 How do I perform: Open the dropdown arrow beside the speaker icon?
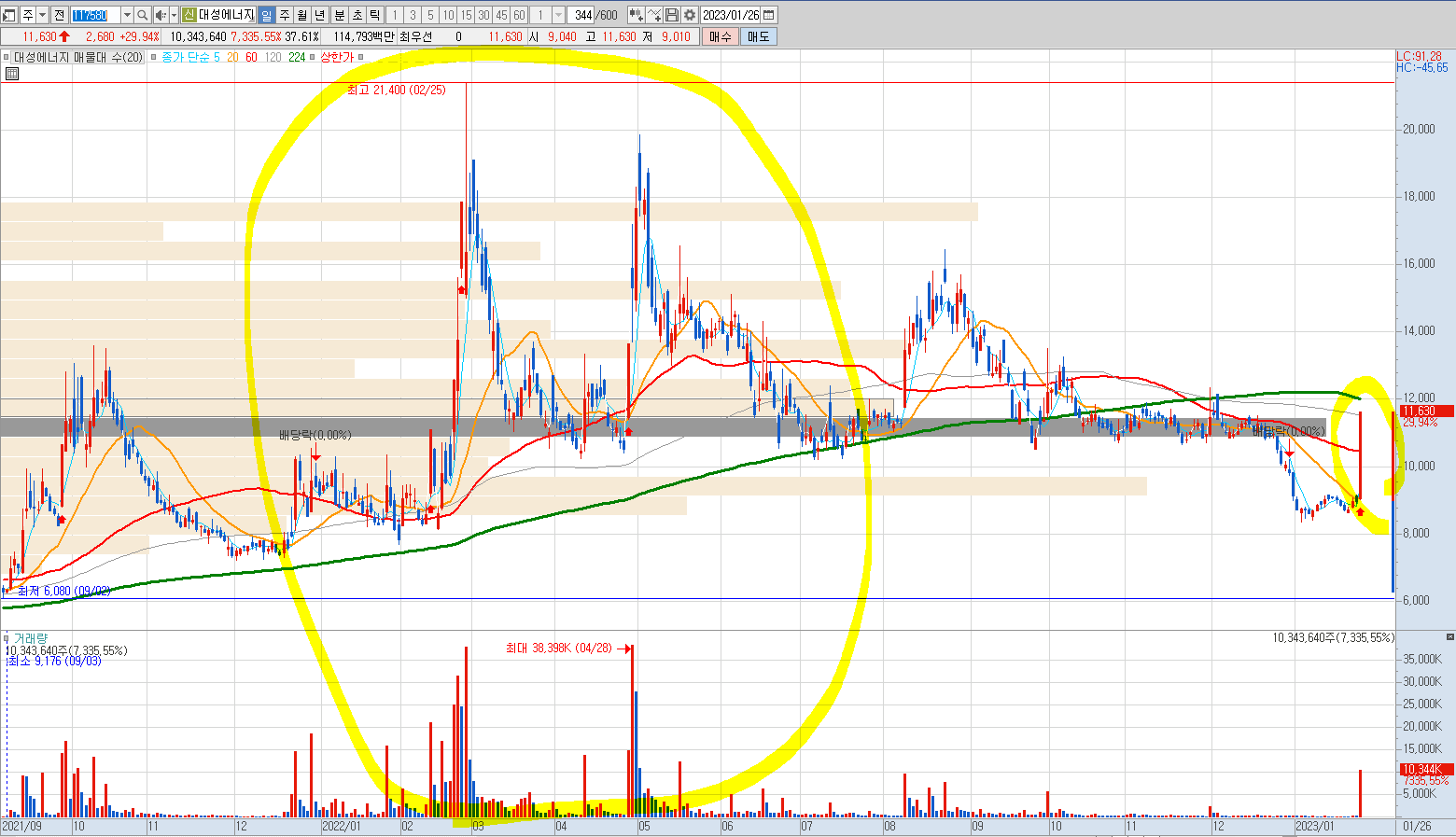click(174, 15)
